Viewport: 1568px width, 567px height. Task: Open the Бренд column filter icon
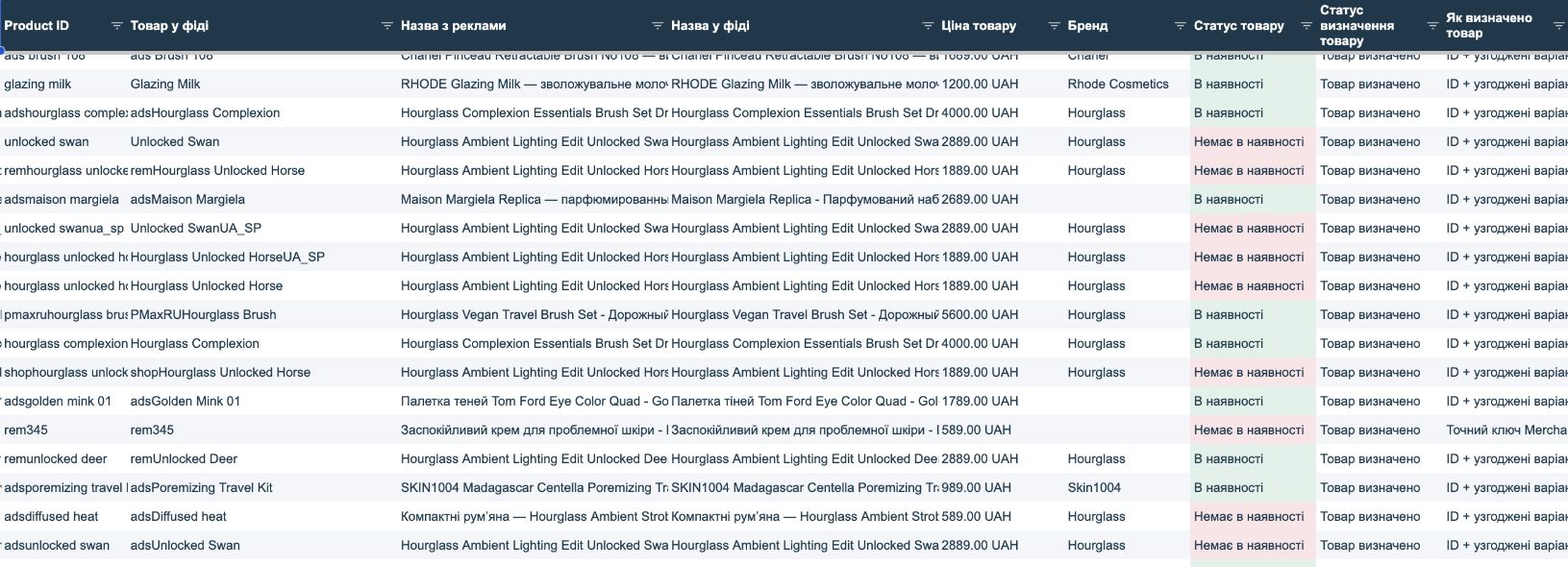click(x=1180, y=26)
